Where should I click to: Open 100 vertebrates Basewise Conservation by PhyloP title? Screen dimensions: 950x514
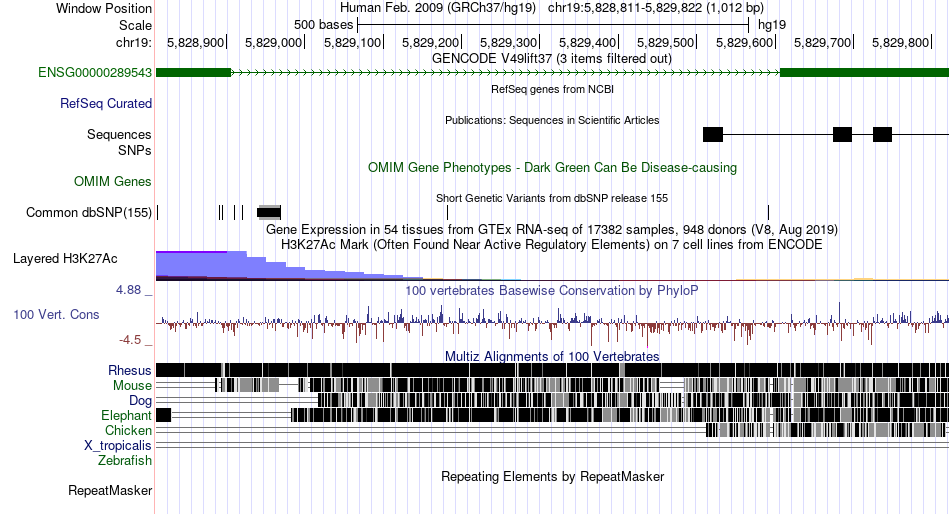552,290
